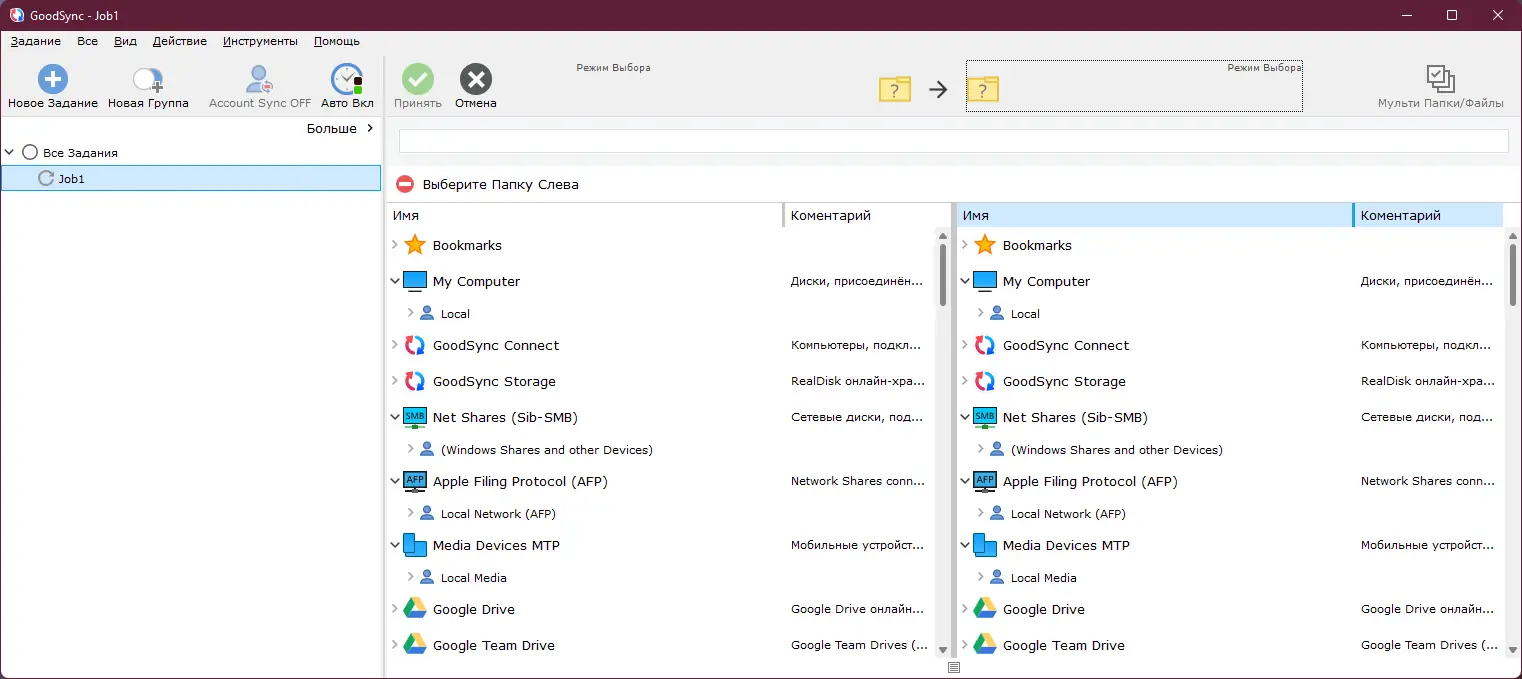Image resolution: width=1522 pixels, height=679 pixels.
Task: Click 'Network Shares conn...' comment in right pane
Action: (1428, 481)
